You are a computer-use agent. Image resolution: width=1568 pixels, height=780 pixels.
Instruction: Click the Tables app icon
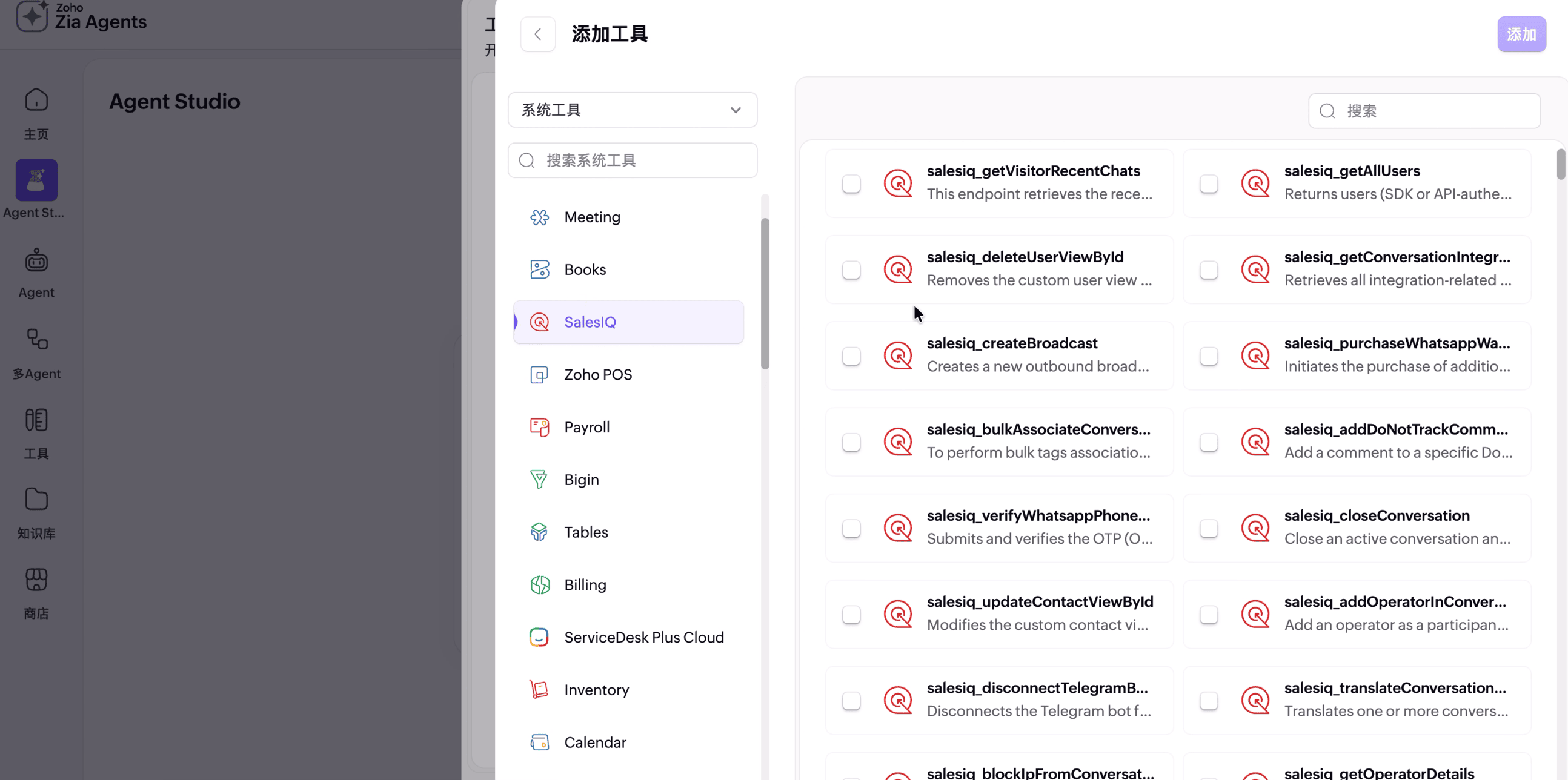[x=539, y=532]
